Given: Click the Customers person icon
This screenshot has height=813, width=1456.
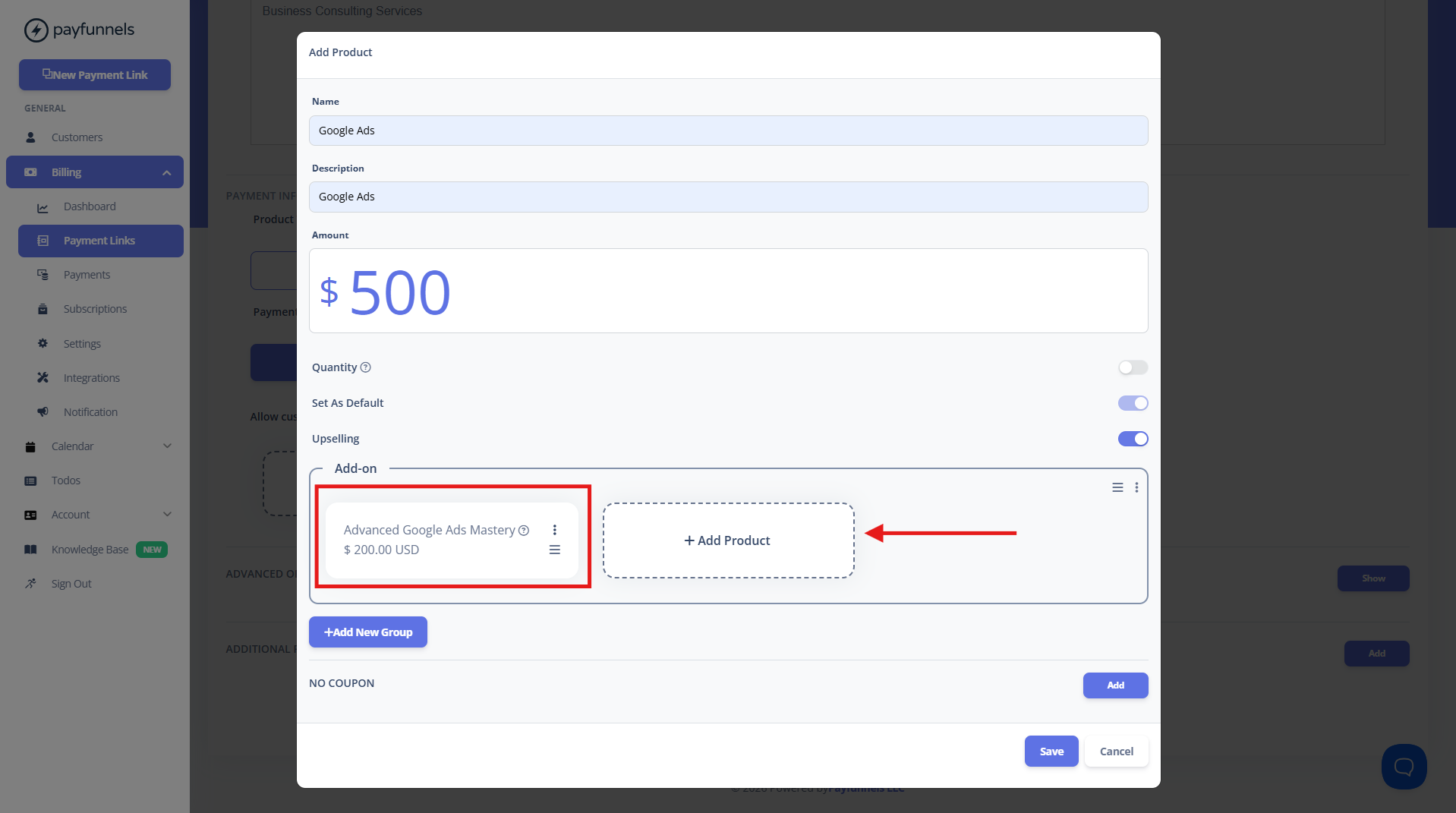Looking at the screenshot, I should (x=30, y=137).
